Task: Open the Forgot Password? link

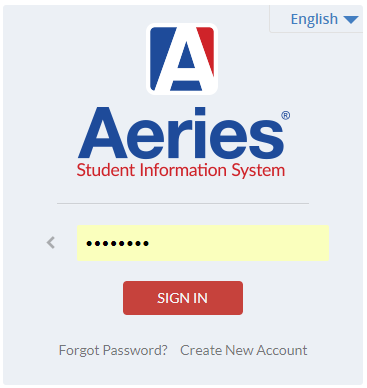Action: point(113,351)
